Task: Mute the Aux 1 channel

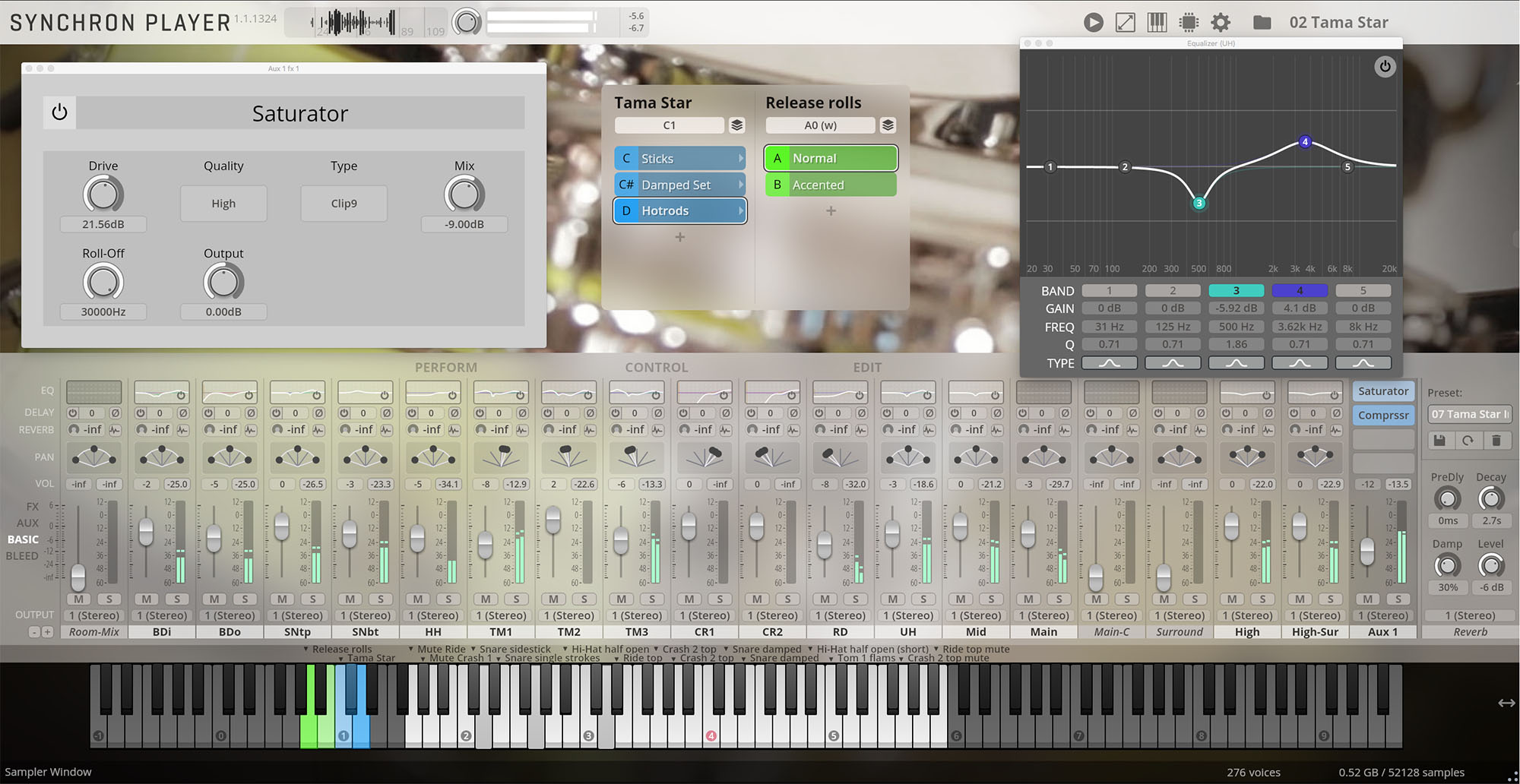Action: coord(1368,599)
